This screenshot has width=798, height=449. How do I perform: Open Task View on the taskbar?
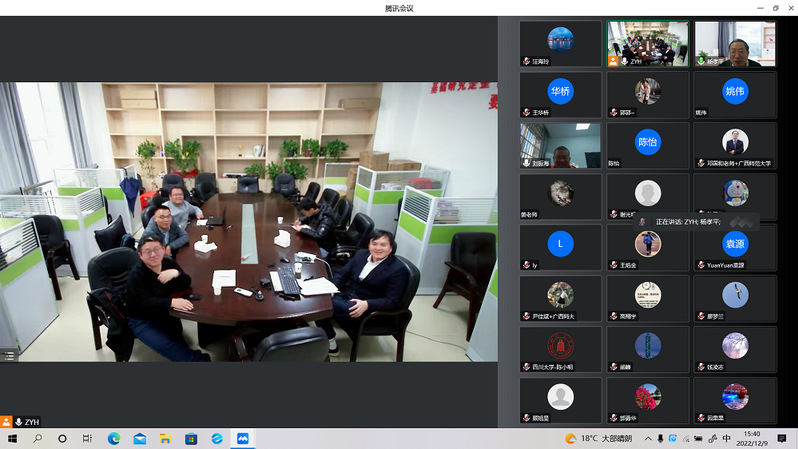[x=88, y=438]
